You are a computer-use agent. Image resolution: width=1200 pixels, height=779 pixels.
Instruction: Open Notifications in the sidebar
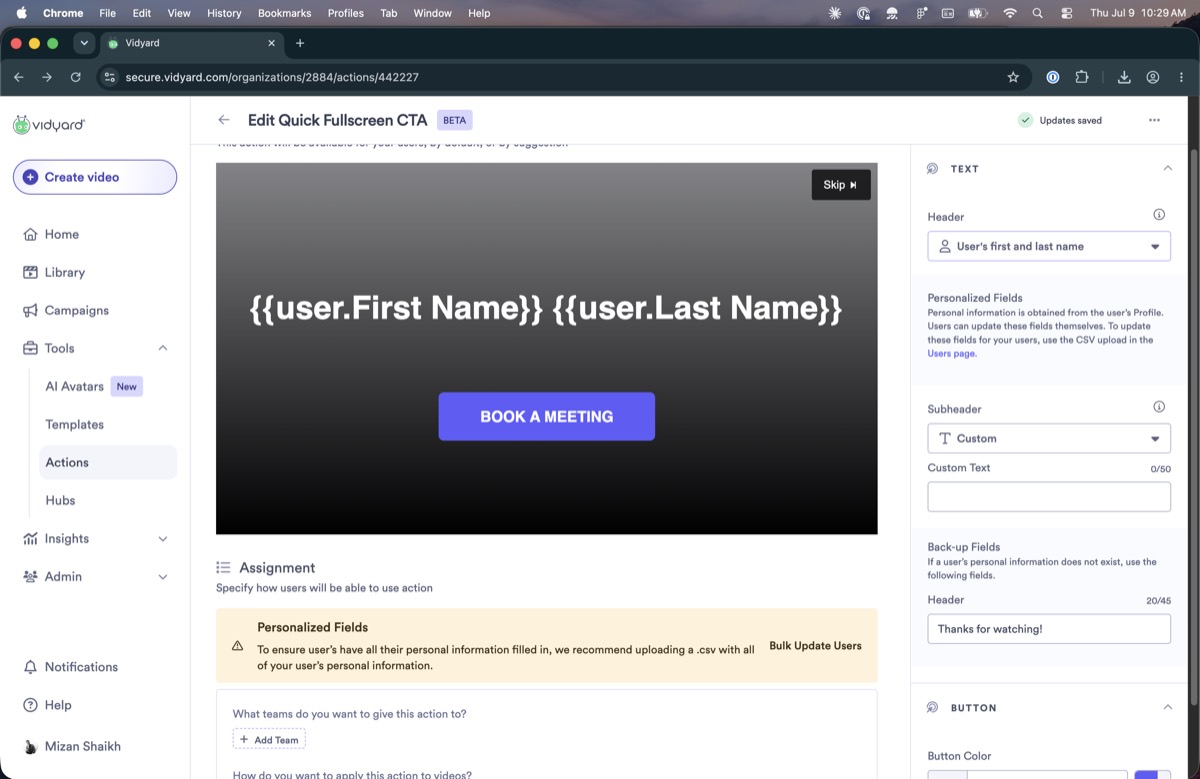[70, 667]
